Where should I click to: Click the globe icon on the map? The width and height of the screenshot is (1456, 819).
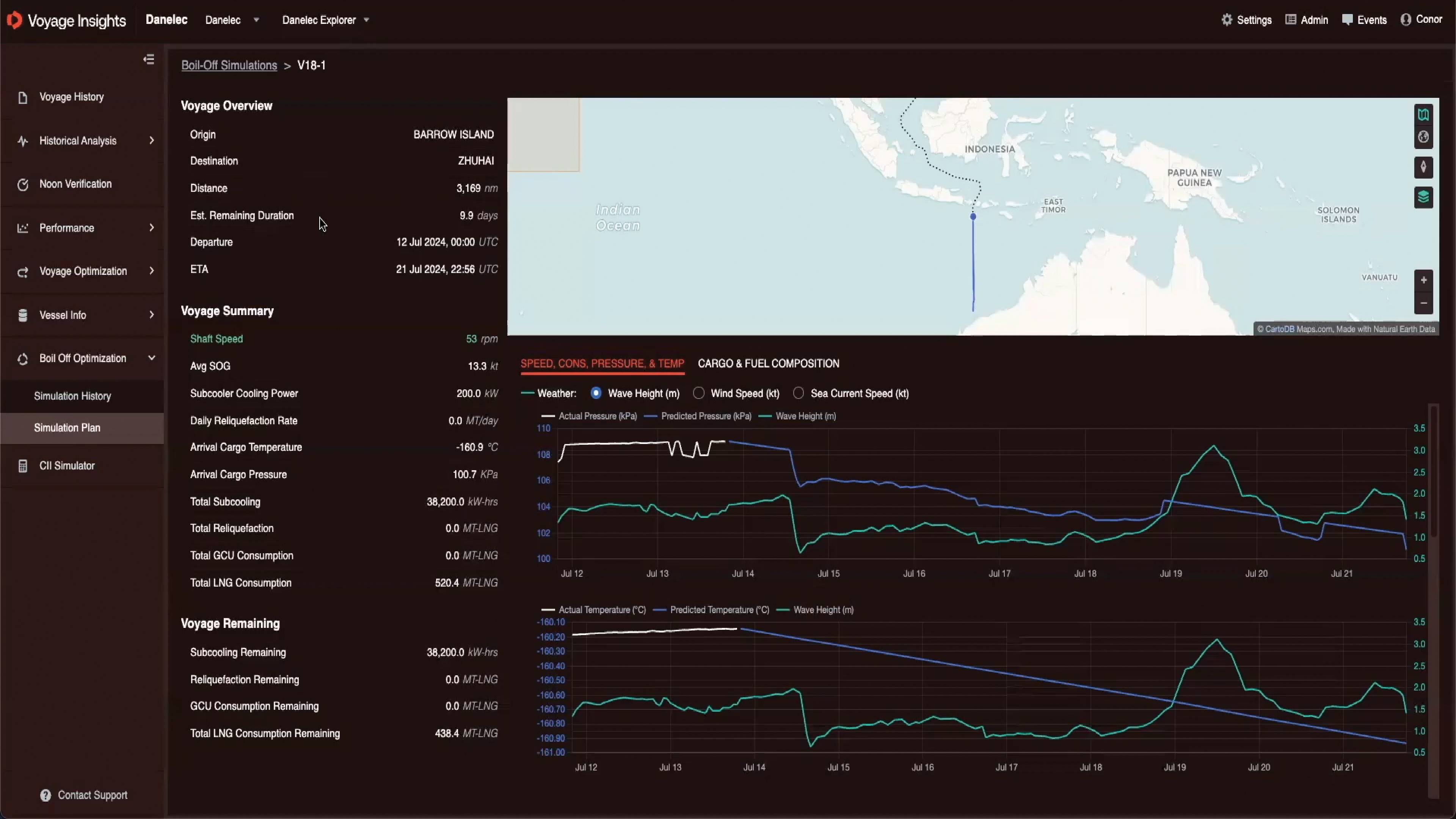tap(1423, 137)
